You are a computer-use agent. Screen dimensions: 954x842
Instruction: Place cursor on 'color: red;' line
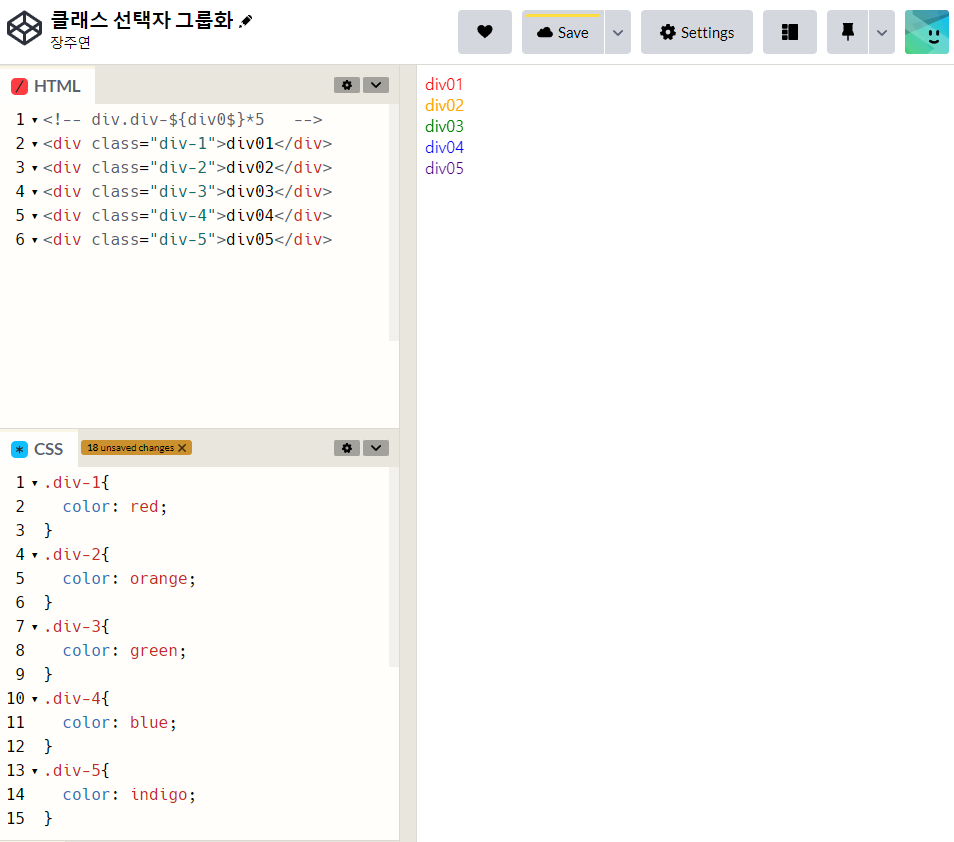pyautogui.click(x=115, y=506)
